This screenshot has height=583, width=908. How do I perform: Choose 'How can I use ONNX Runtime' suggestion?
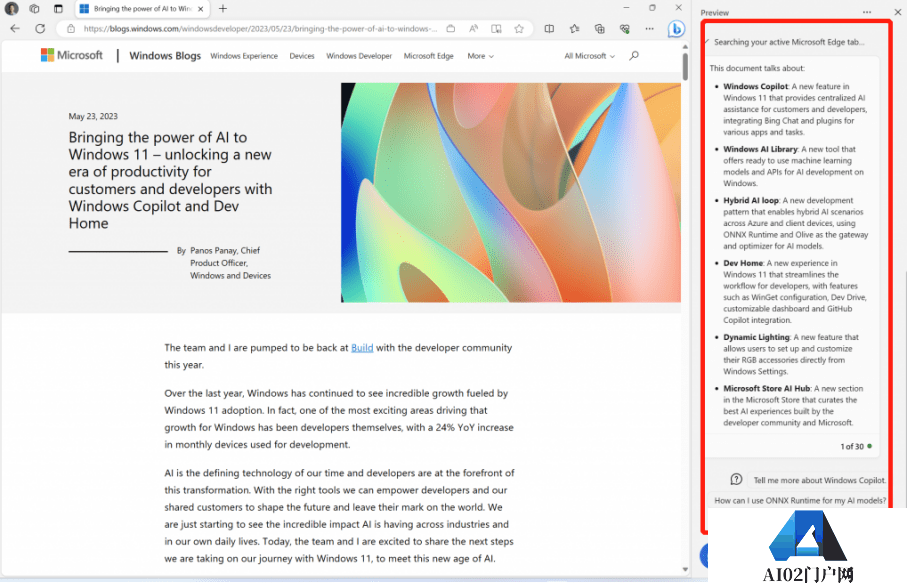point(800,500)
